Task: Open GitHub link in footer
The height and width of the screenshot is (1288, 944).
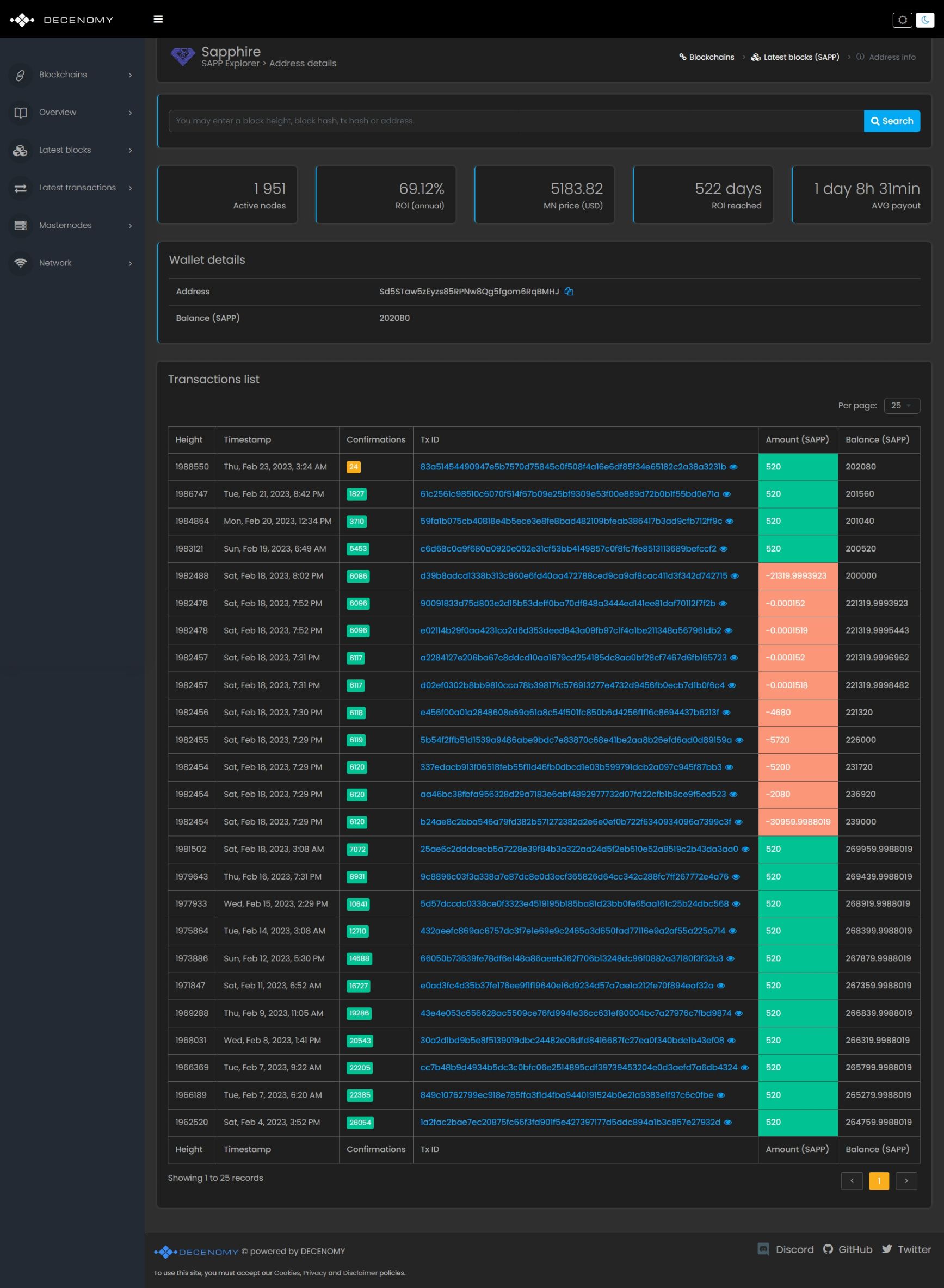Action: pos(848,1249)
